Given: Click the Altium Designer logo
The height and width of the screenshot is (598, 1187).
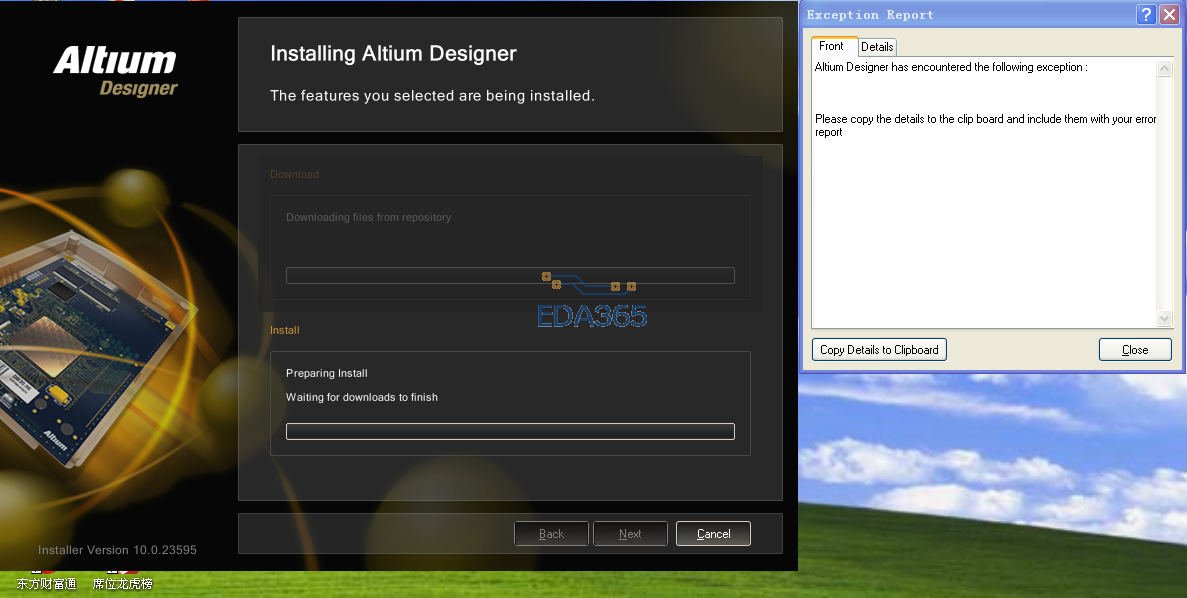Looking at the screenshot, I should (115, 71).
